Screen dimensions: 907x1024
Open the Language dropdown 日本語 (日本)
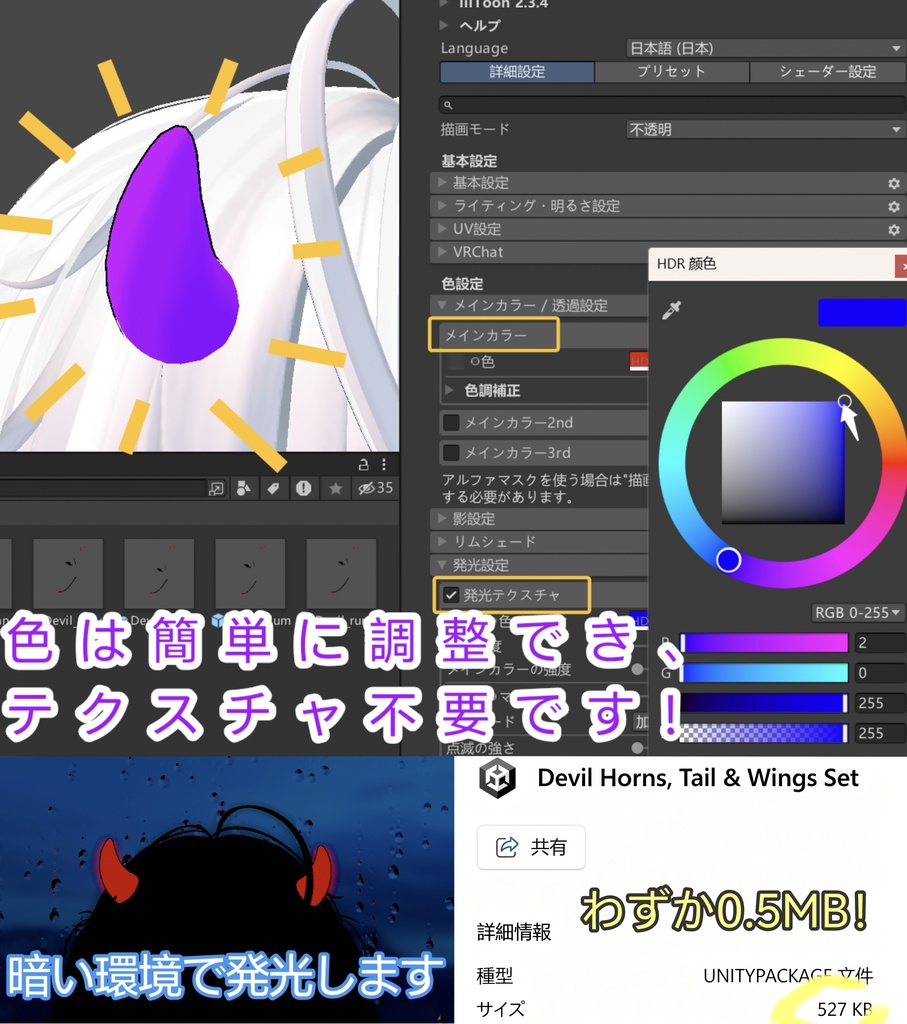[765, 48]
